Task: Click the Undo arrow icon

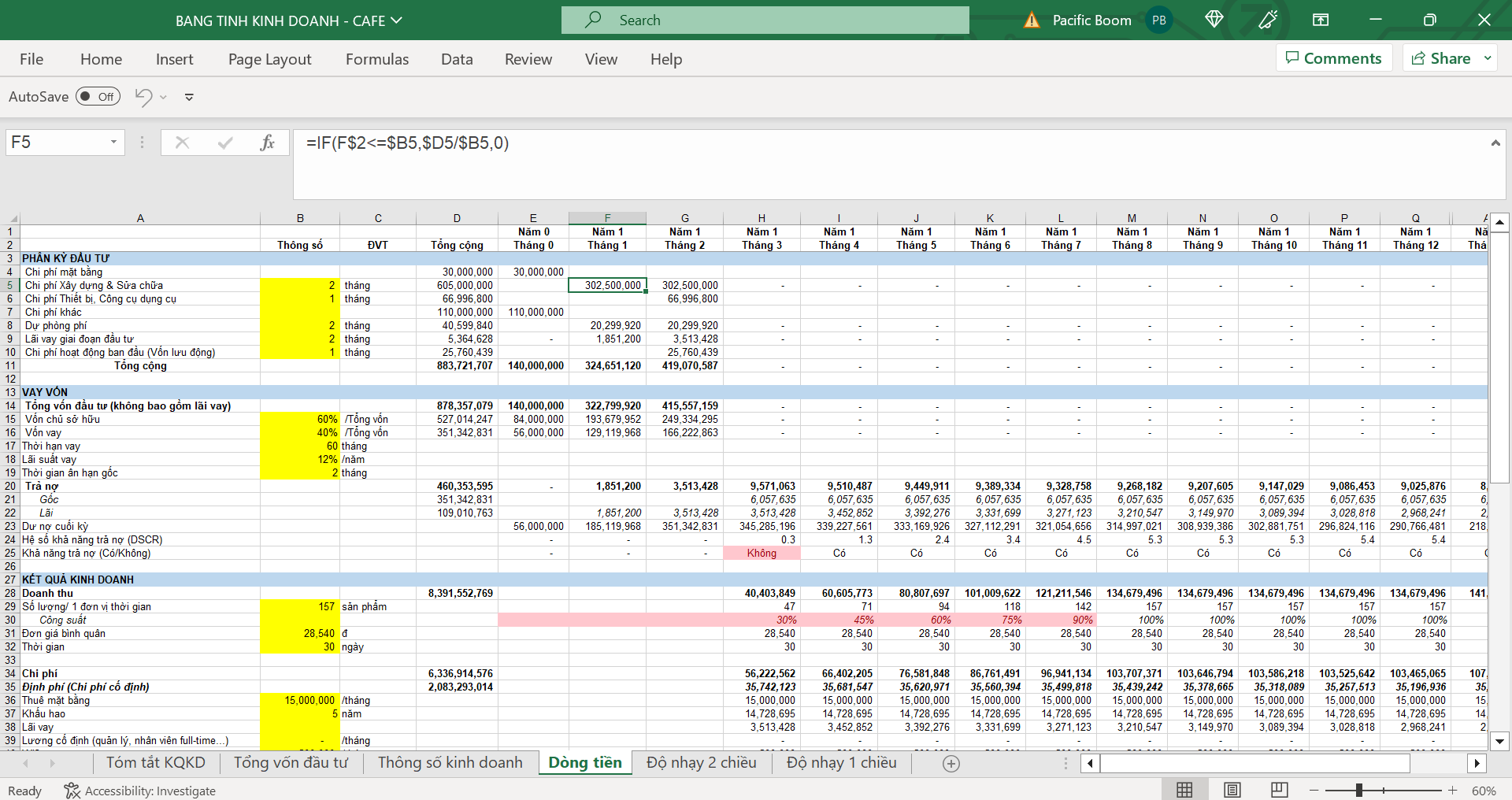Action: pos(143,97)
